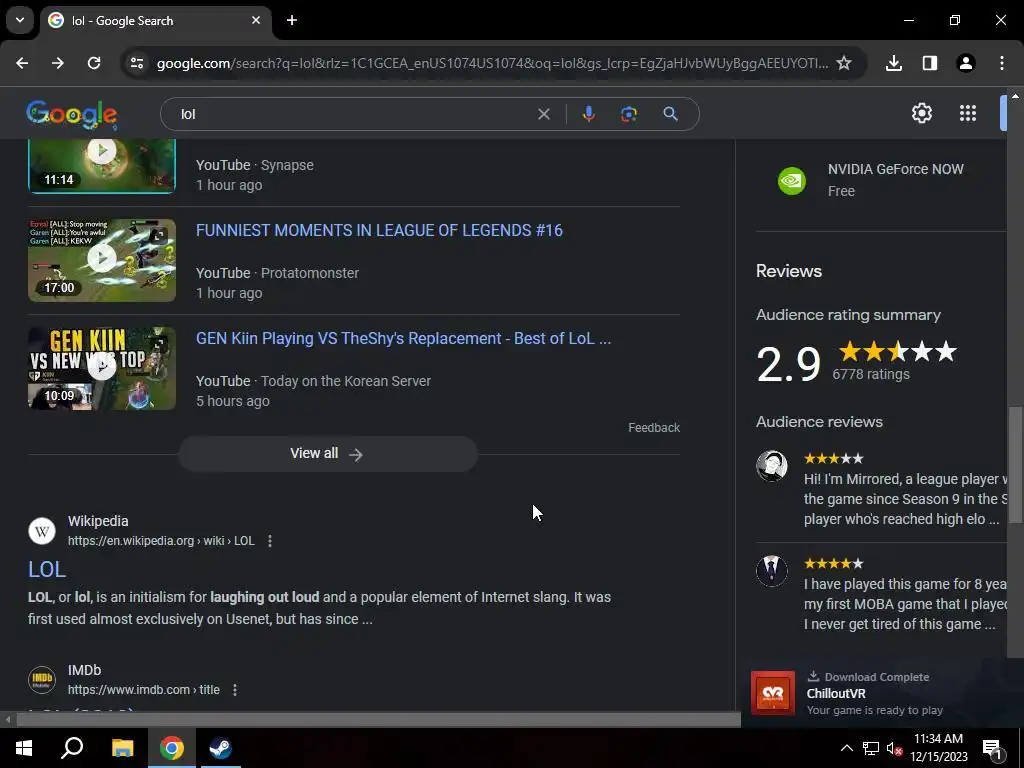The height and width of the screenshot is (768, 1024).
Task: Play the GEN Kiin video thumbnail
Action: (102, 368)
